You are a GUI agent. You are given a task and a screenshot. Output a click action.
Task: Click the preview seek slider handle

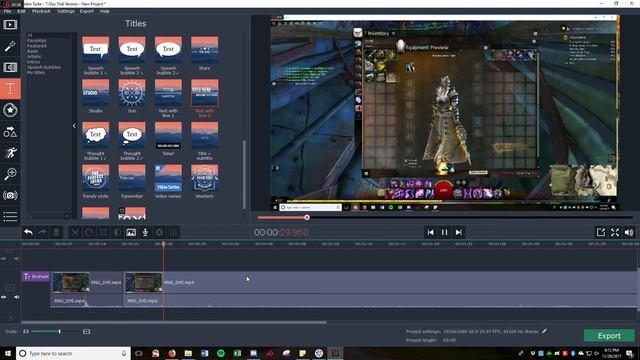click(307, 218)
